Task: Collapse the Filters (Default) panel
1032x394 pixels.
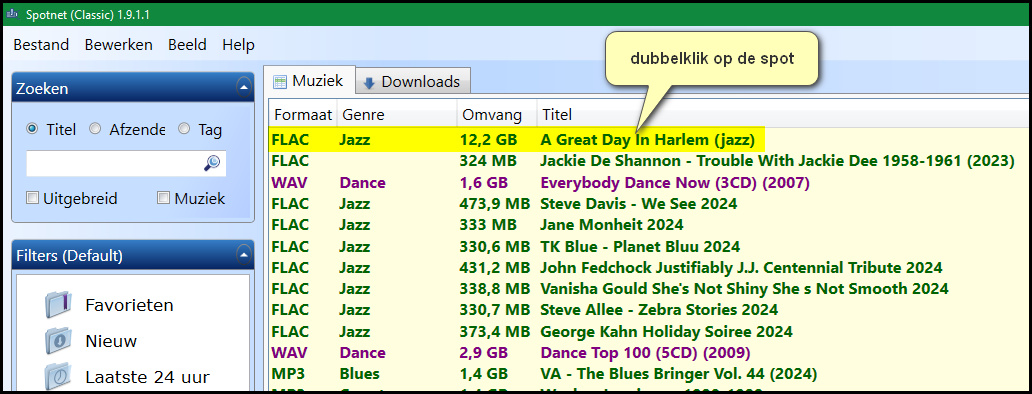Action: point(244,255)
